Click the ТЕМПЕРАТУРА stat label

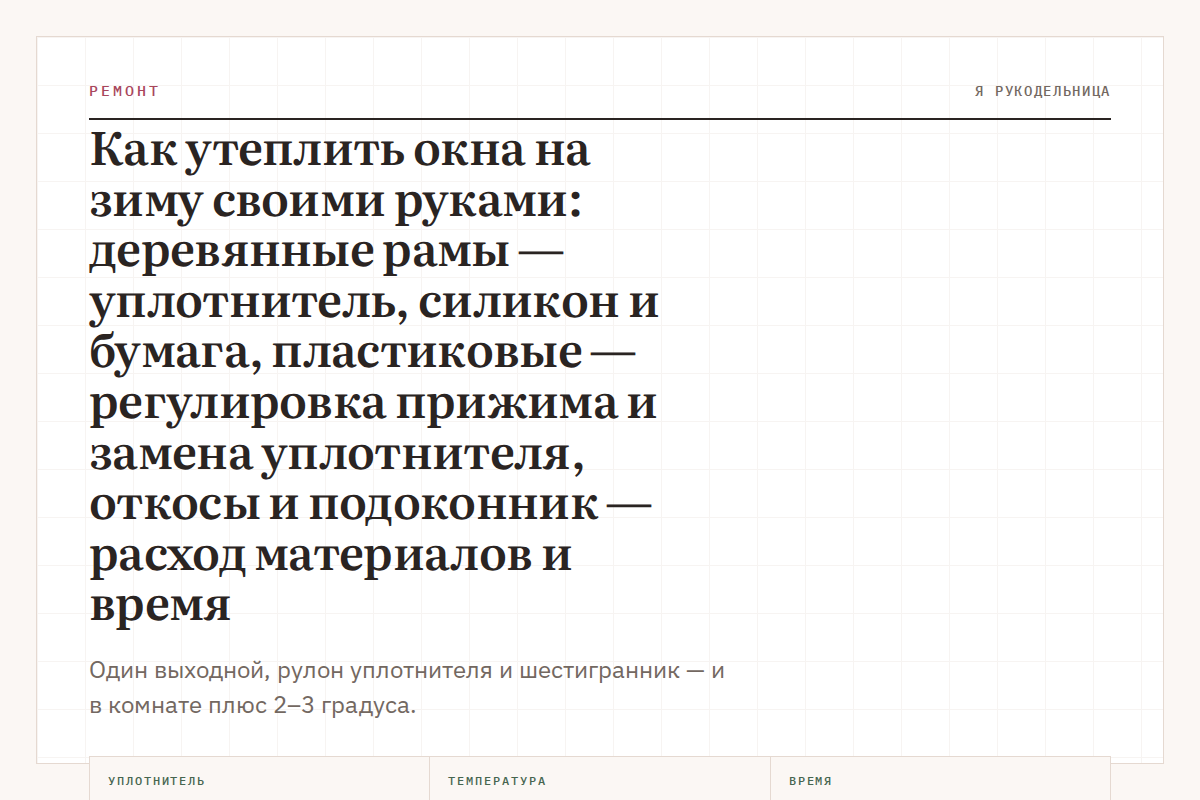click(x=497, y=781)
